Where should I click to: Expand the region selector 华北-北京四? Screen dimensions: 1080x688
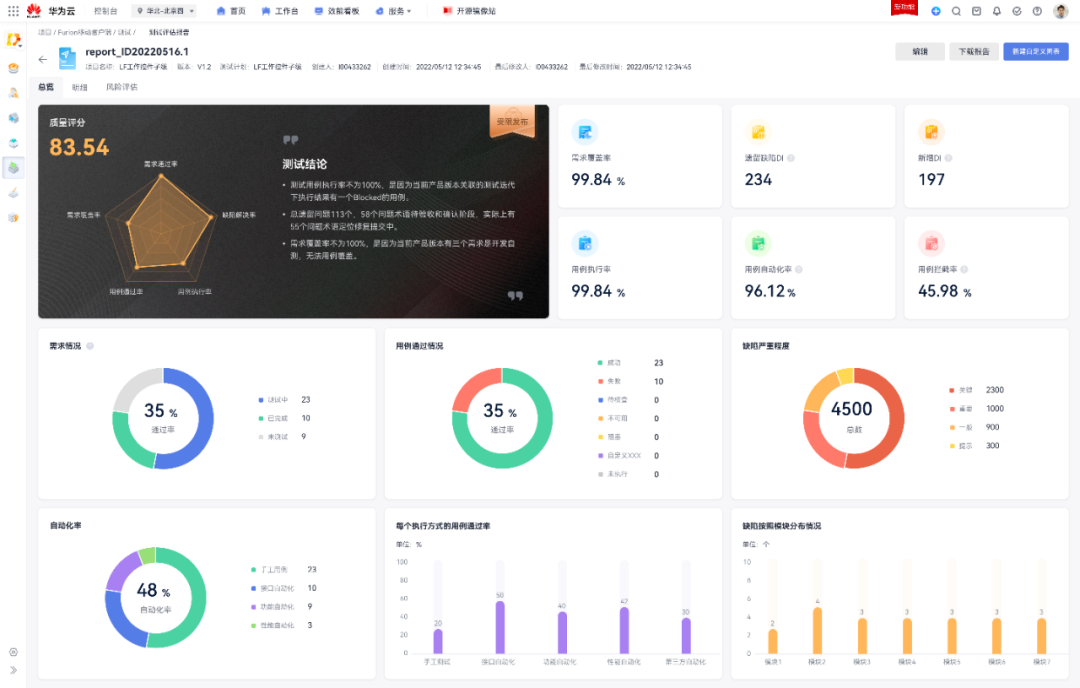point(165,11)
